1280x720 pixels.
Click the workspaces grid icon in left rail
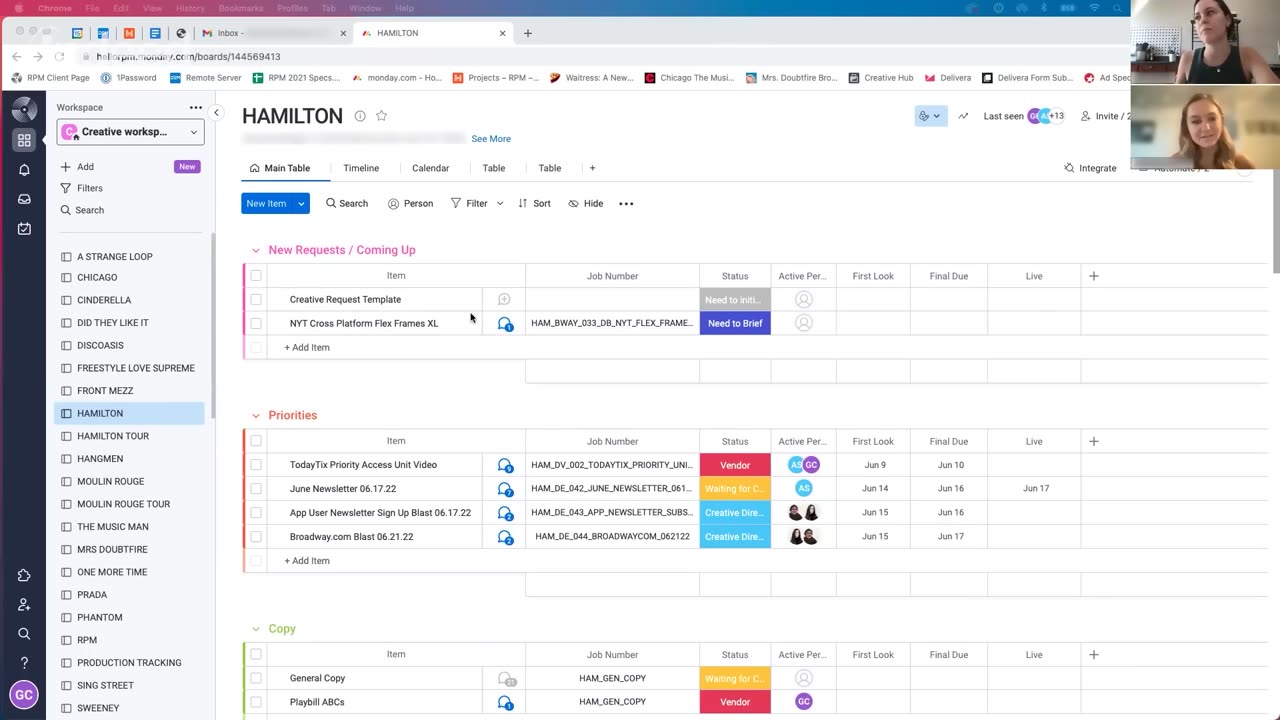point(24,140)
